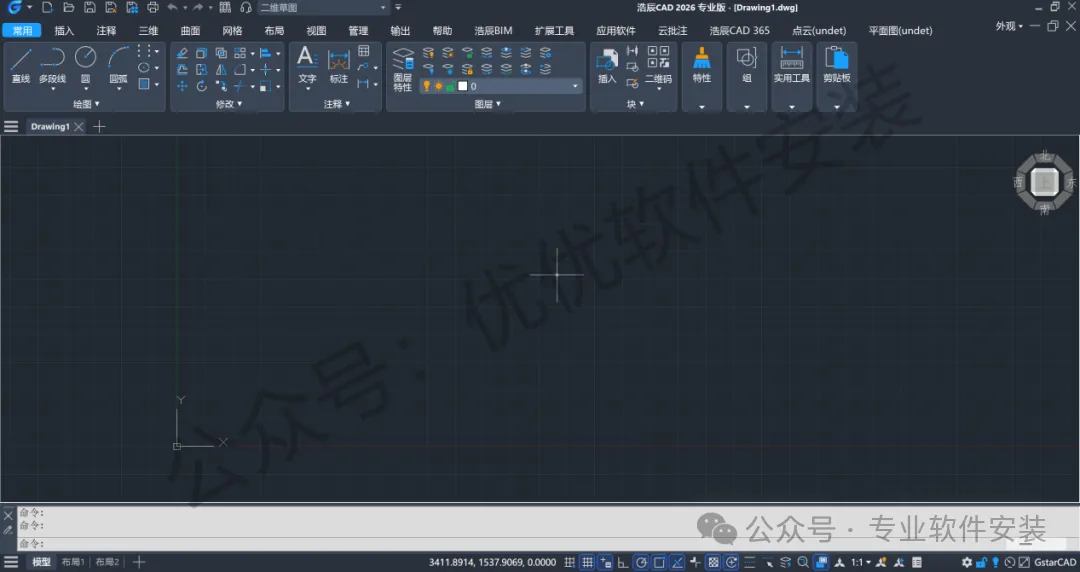Click the Redo arrow icon

pyautogui.click(x=198, y=8)
